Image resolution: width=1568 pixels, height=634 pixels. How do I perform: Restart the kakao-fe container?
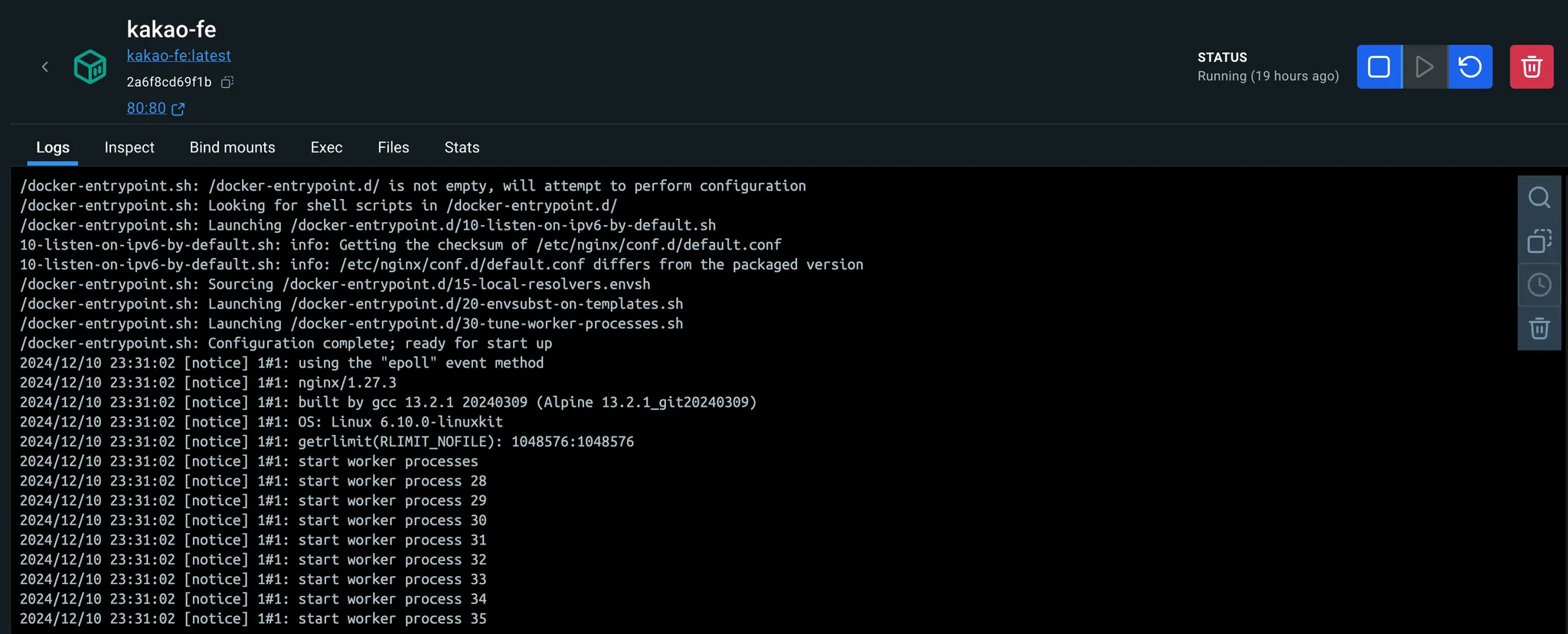tap(1470, 67)
